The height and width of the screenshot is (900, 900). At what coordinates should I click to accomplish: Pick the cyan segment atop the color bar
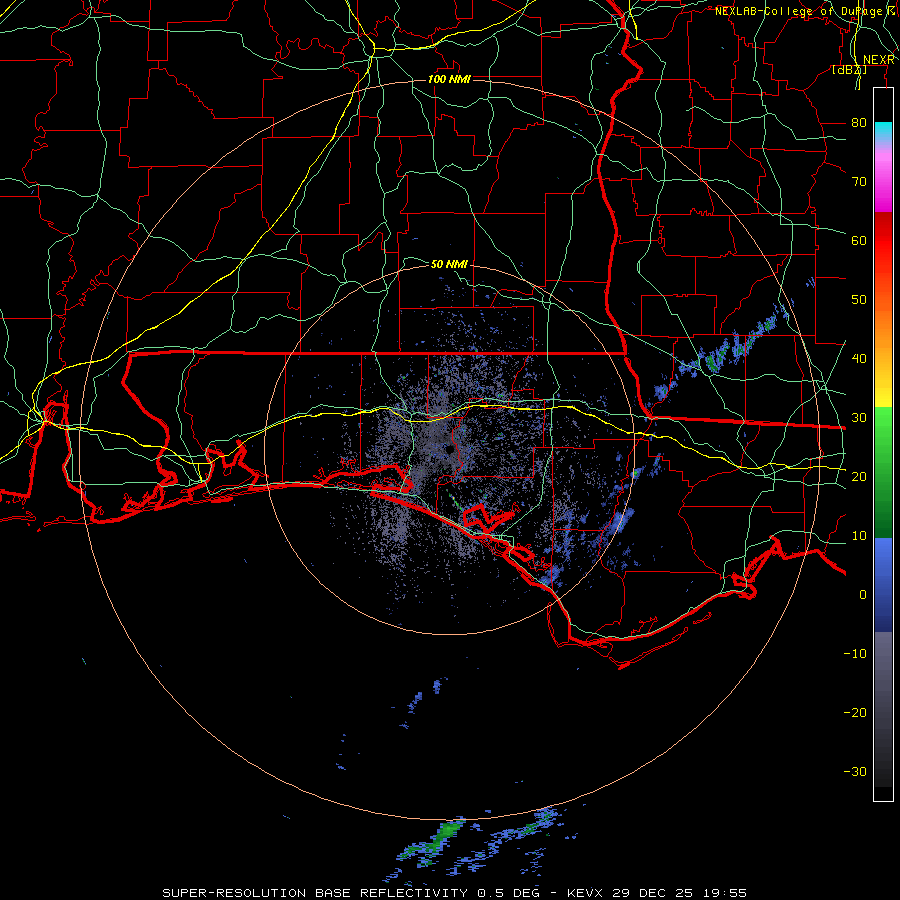click(x=883, y=130)
